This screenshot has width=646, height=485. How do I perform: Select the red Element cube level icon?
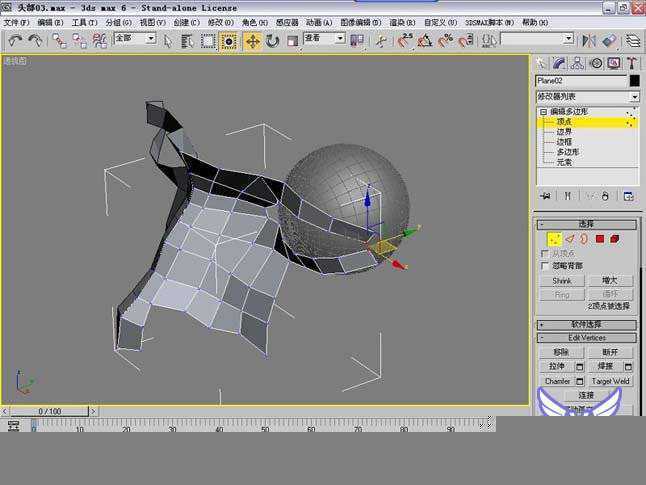(x=615, y=239)
